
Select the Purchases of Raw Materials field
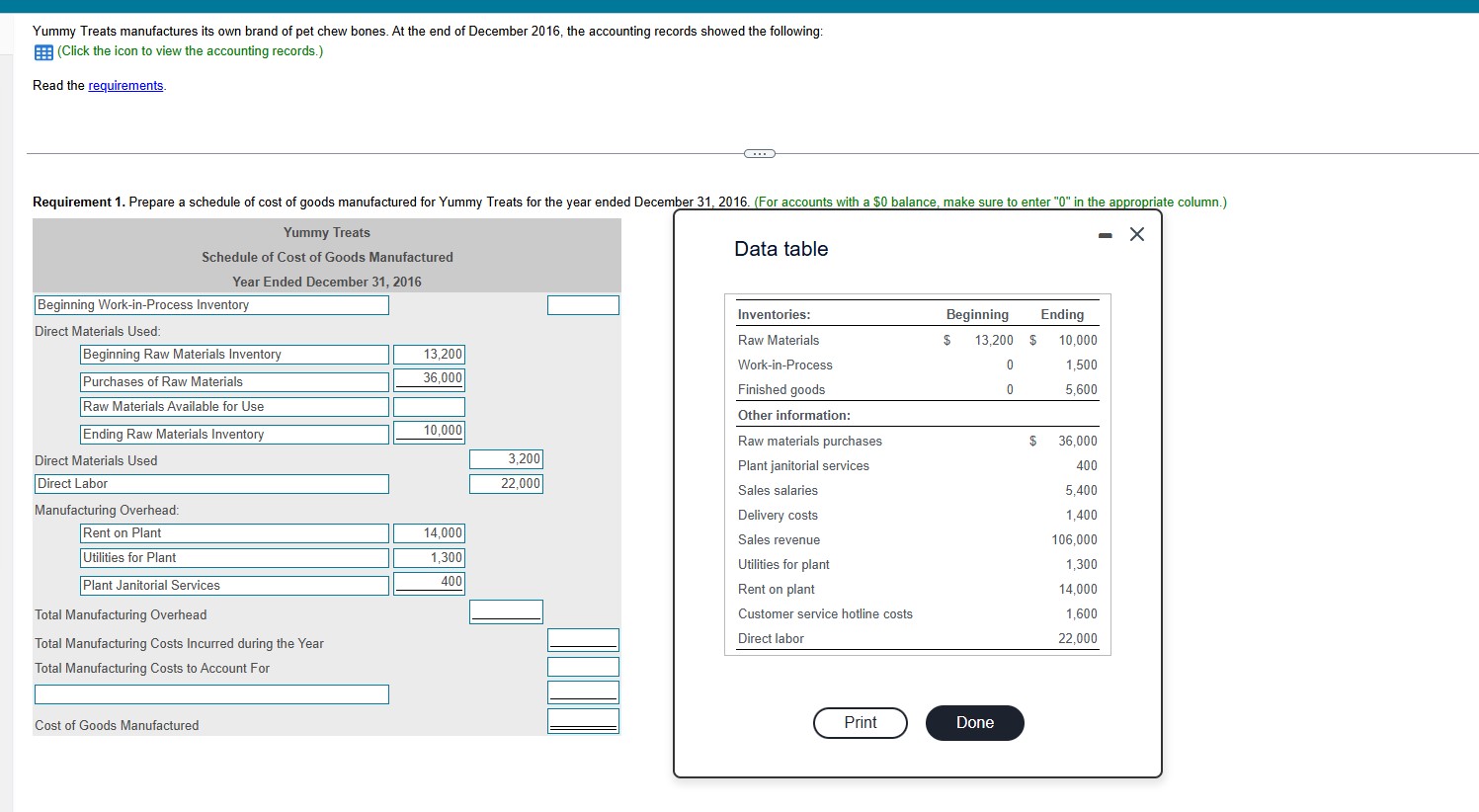pyautogui.click(x=234, y=381)
